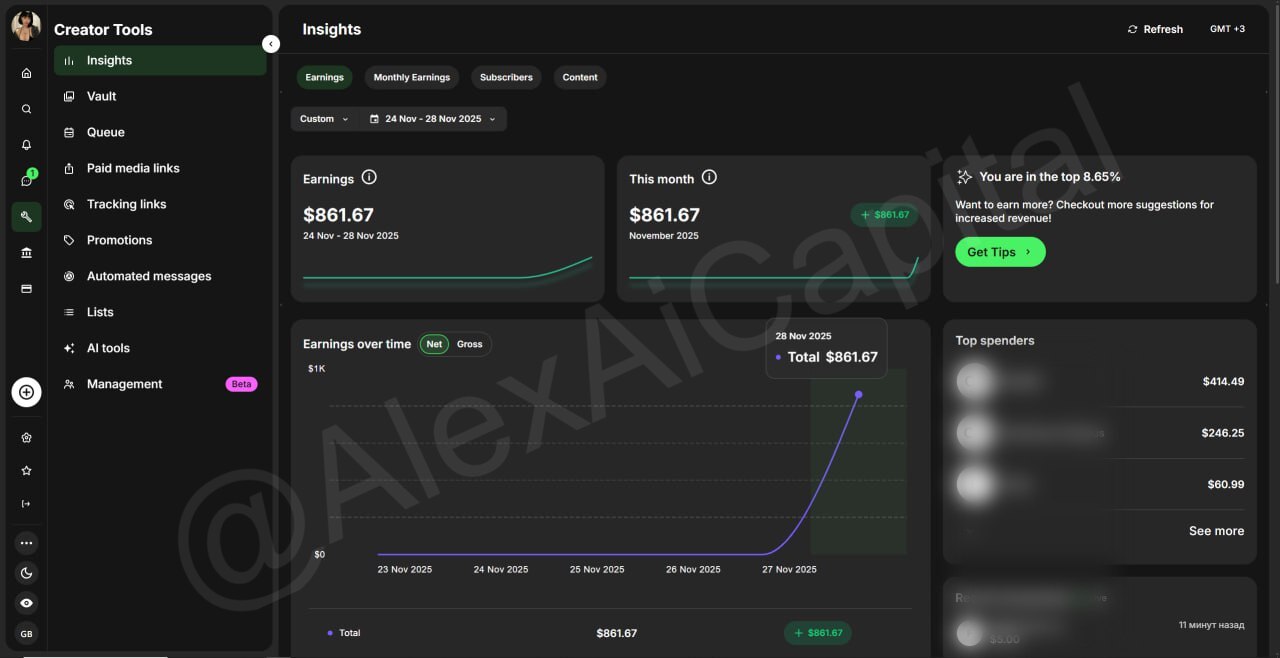Image resolution: width=1280 pixels, height=658 pixels.
Task: Click the info icon beside This month
Action: 709,178
